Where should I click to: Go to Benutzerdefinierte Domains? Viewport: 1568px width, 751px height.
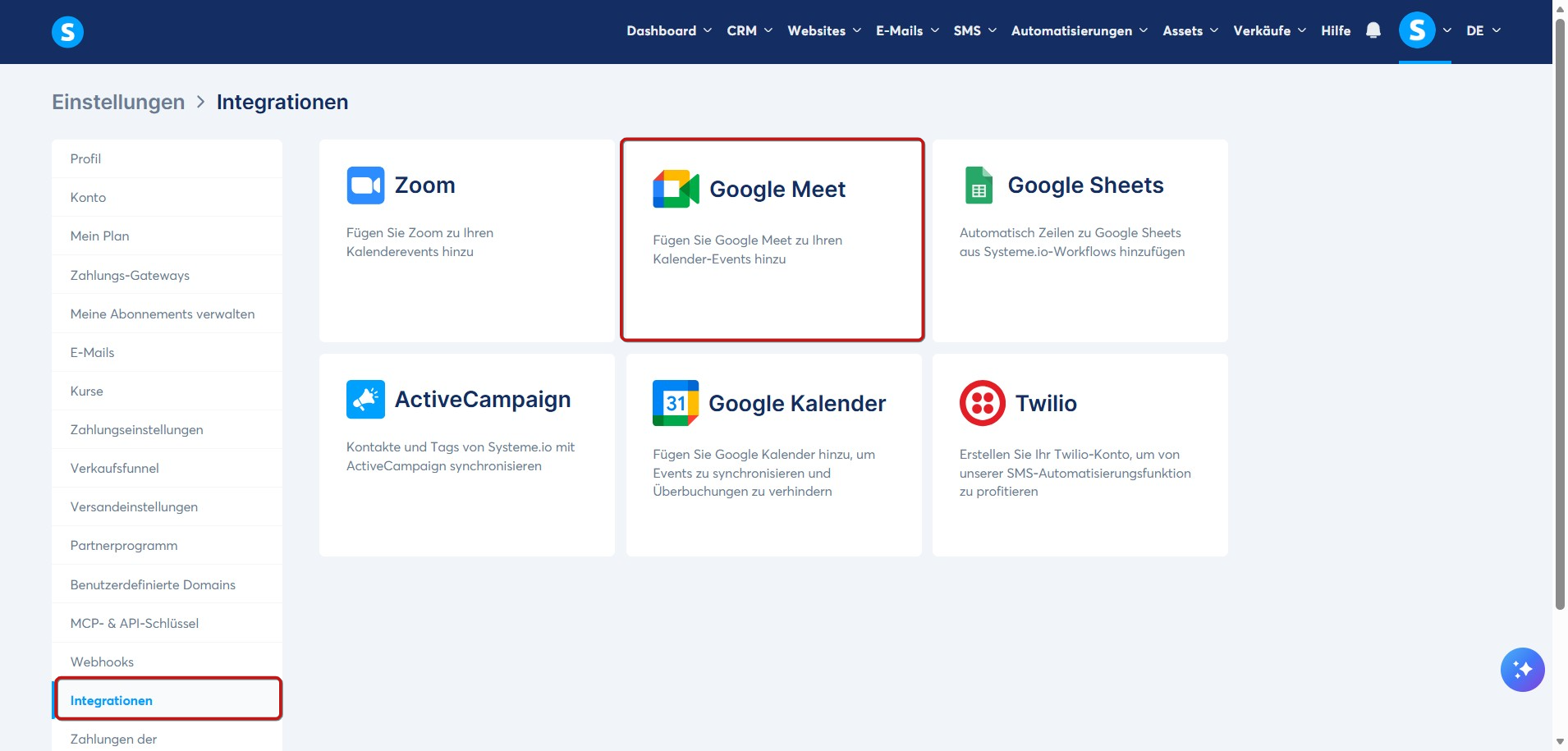(x=167, y=584)
